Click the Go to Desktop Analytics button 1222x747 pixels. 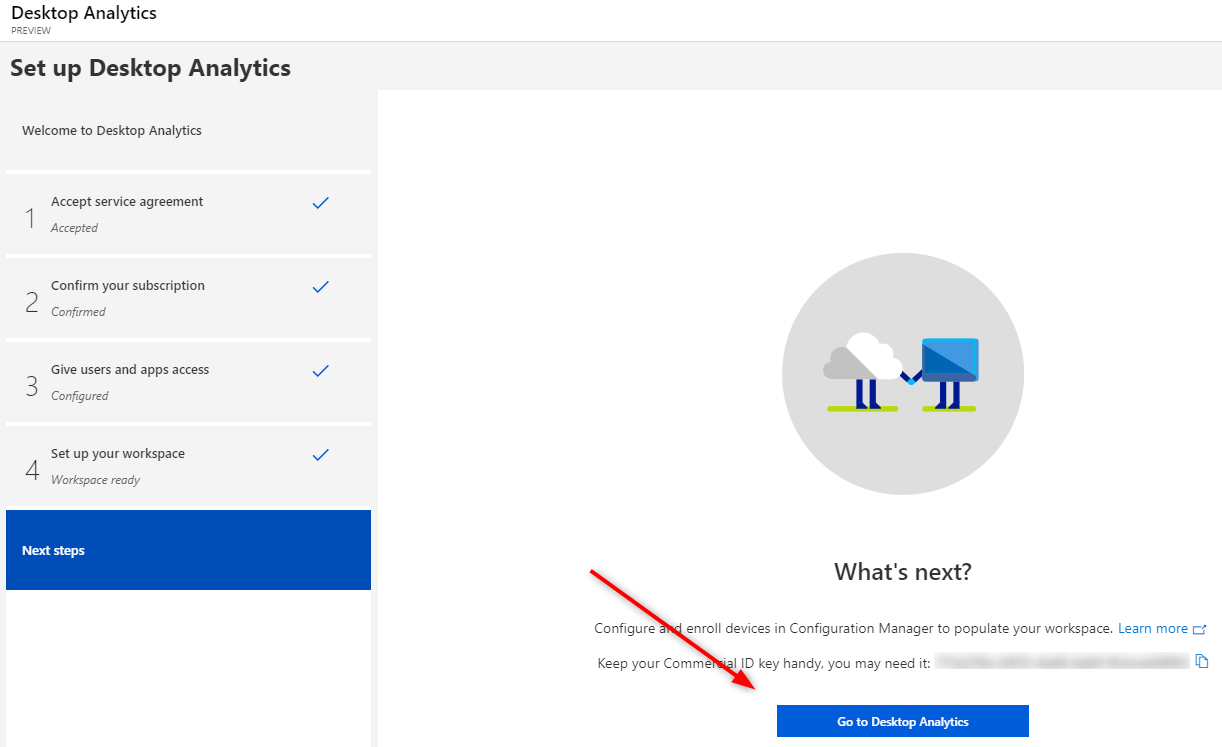902,721
